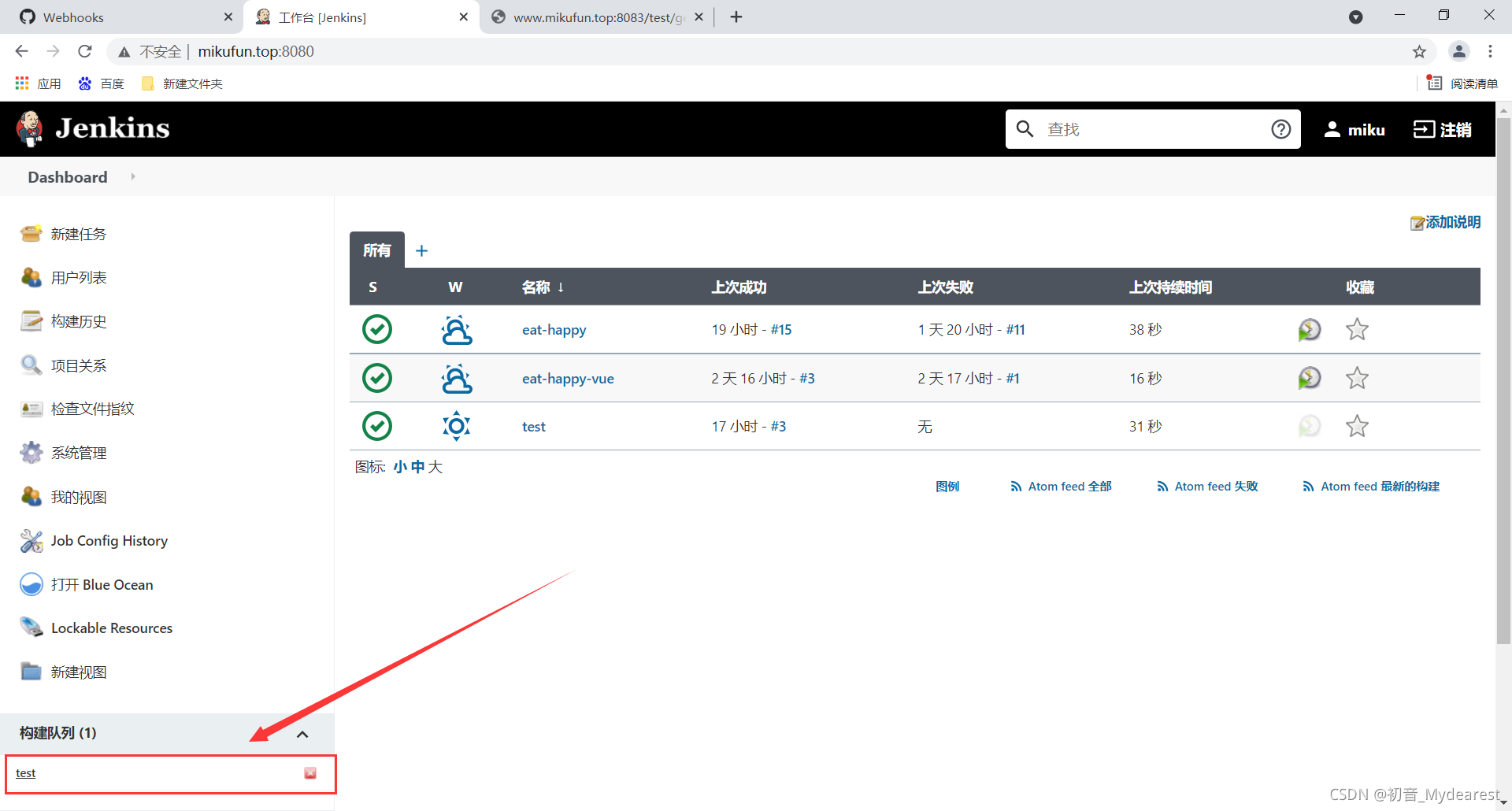
Task: Open eat-happy failed build #11
Action: pyautogui.click(x=1016, y=330)
